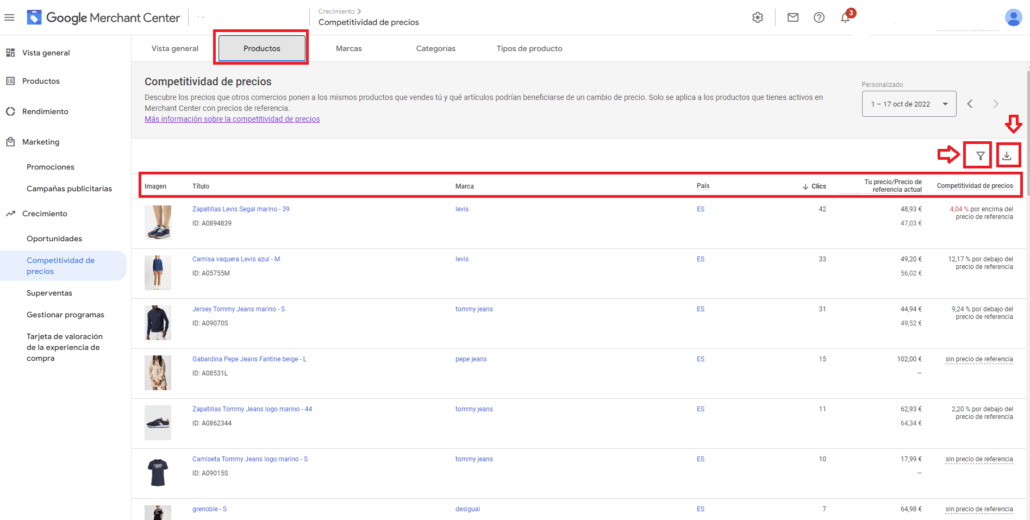
Task: Open link about price competitiveness info
Action: pos(232,119)
